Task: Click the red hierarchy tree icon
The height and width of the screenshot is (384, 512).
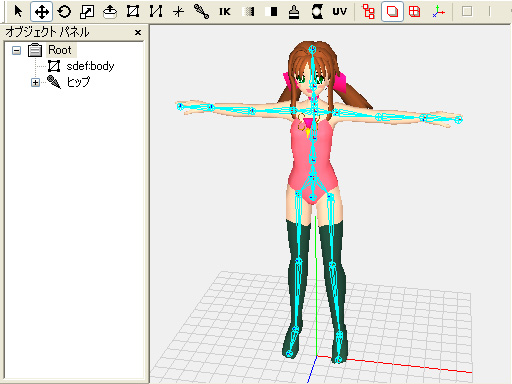Action: (369, 12)
